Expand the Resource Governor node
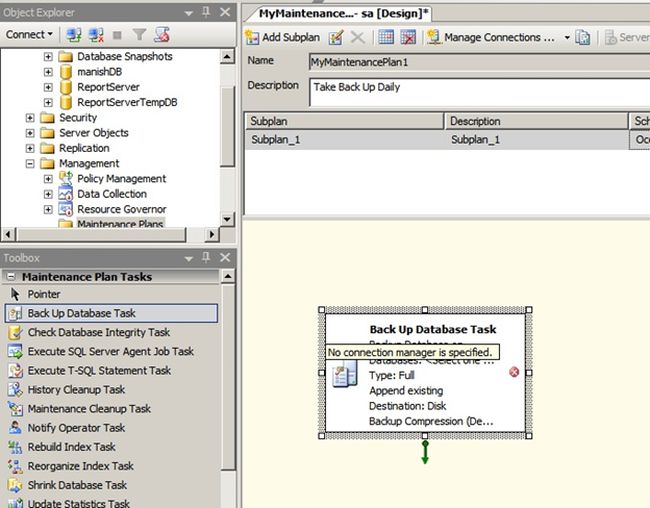 click(x=48, y=209)
